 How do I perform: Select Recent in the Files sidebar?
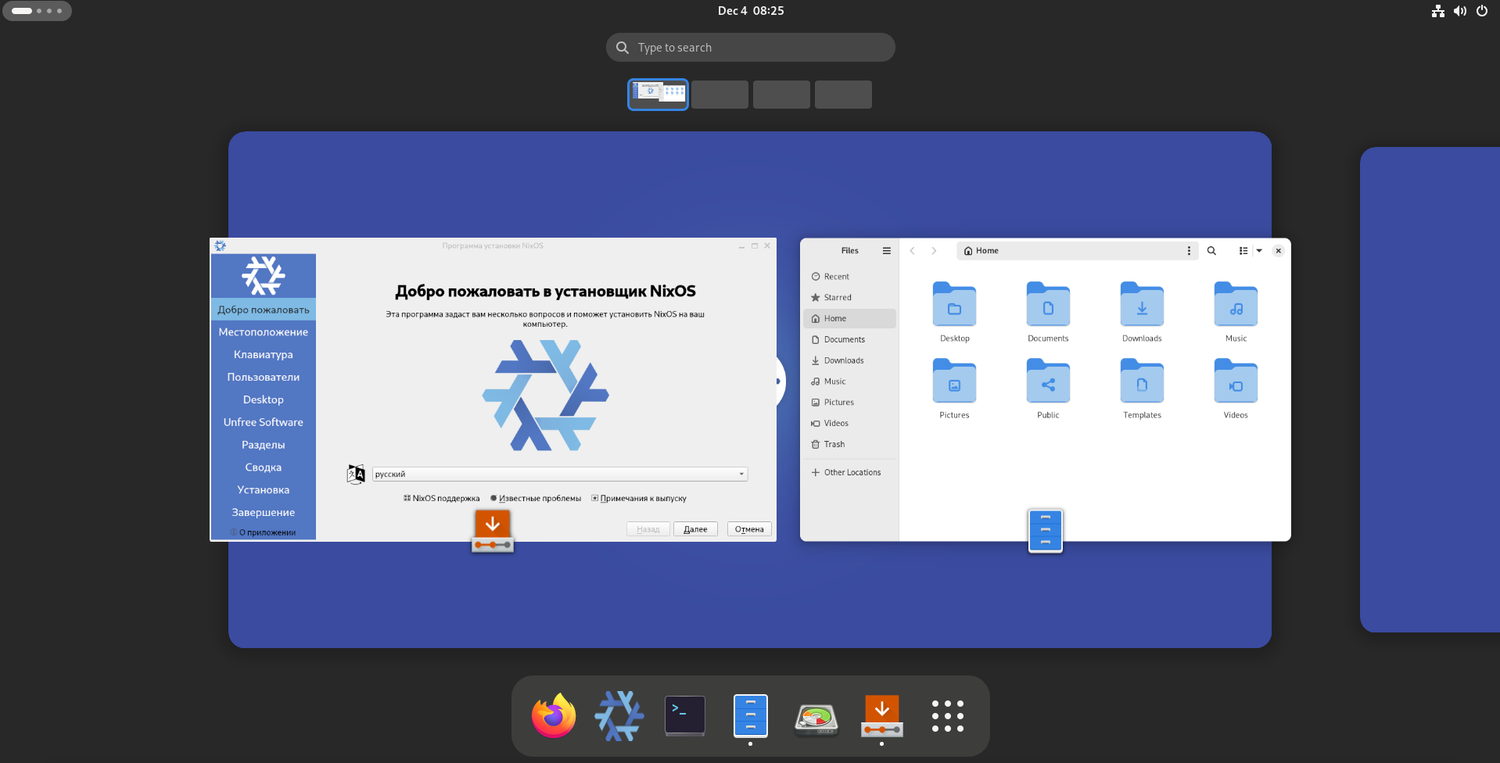(x=850, y=276)
